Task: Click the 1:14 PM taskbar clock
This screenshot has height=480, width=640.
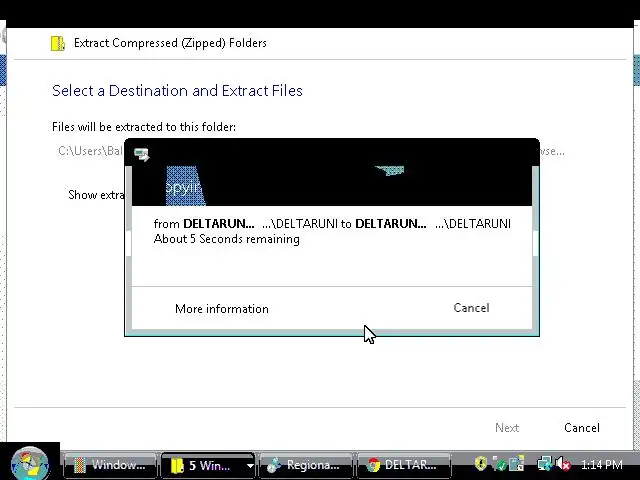Action: point(602,464)
